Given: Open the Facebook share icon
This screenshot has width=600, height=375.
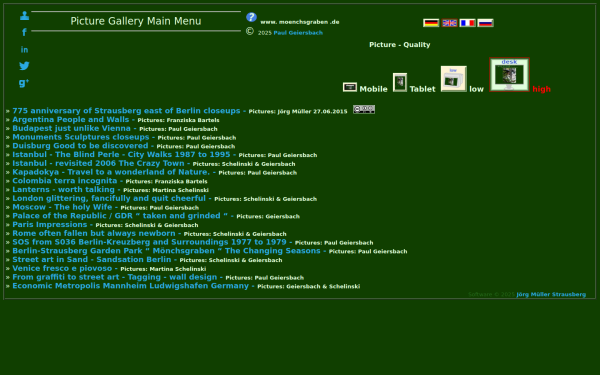Looking at the screenshot, I should [x=24, y=32].
